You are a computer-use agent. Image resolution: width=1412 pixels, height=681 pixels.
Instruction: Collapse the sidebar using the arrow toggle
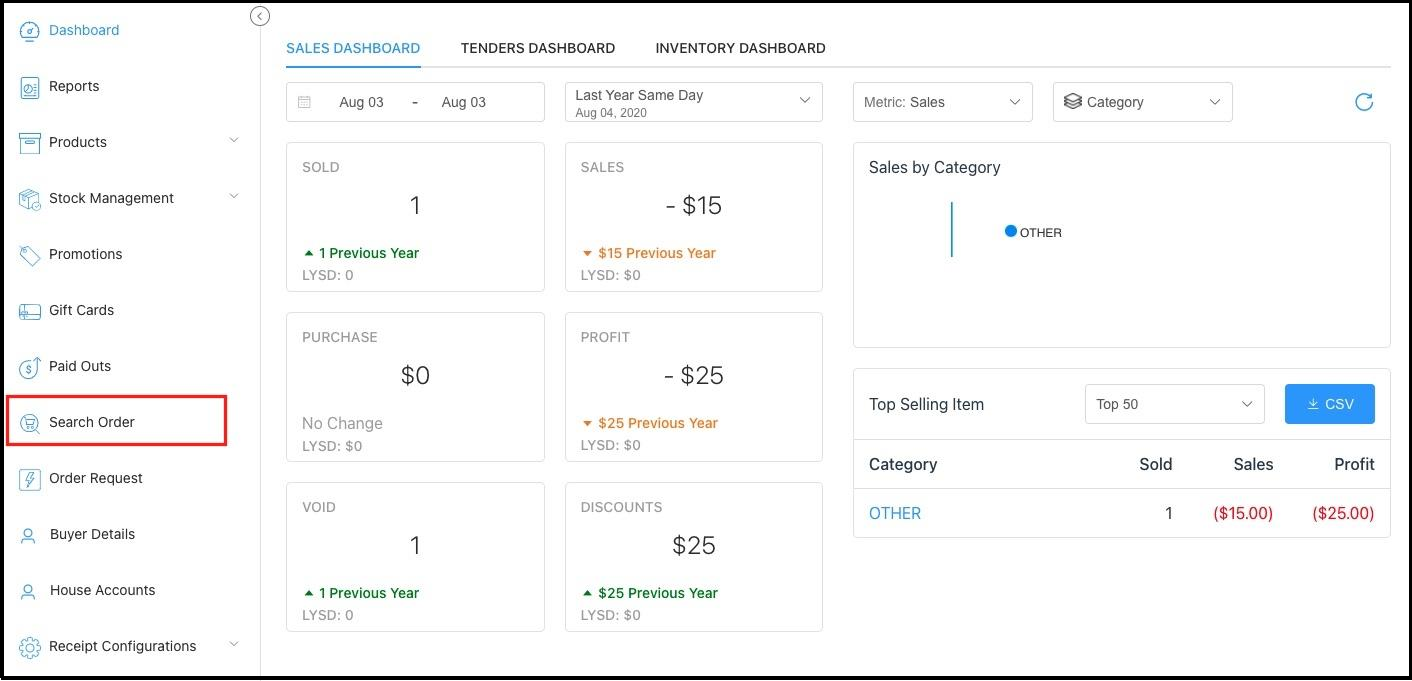[x=259, y=16]
